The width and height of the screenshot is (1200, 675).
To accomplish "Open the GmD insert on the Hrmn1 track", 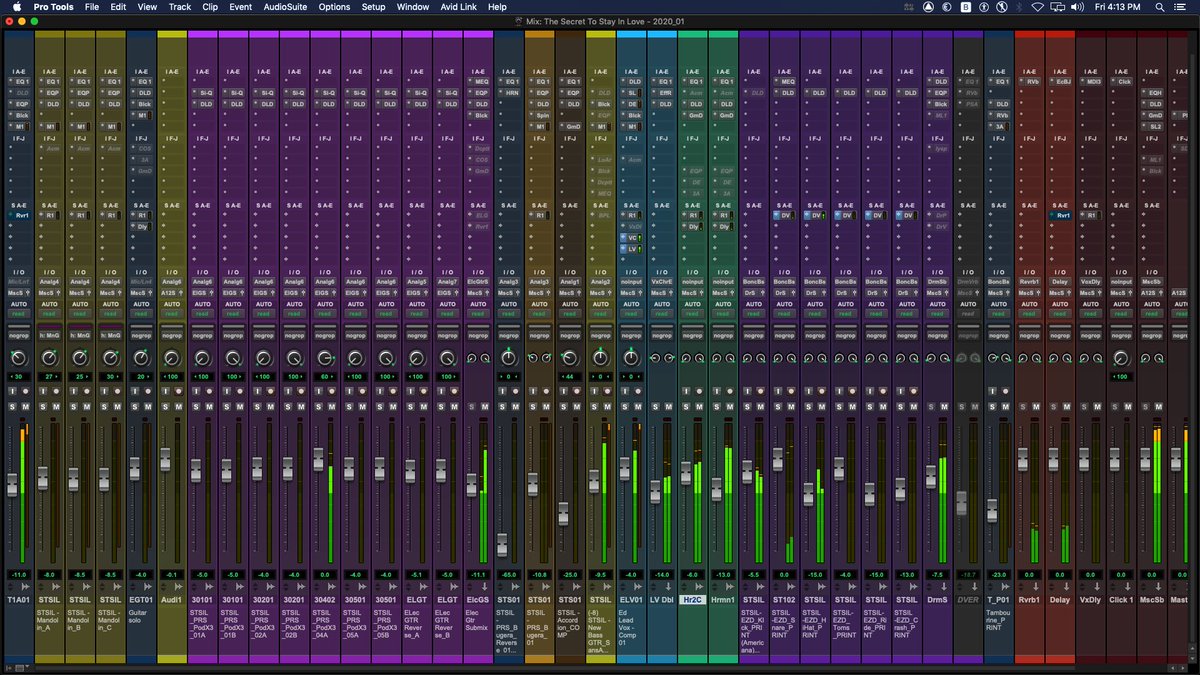I will coord(724,115).
